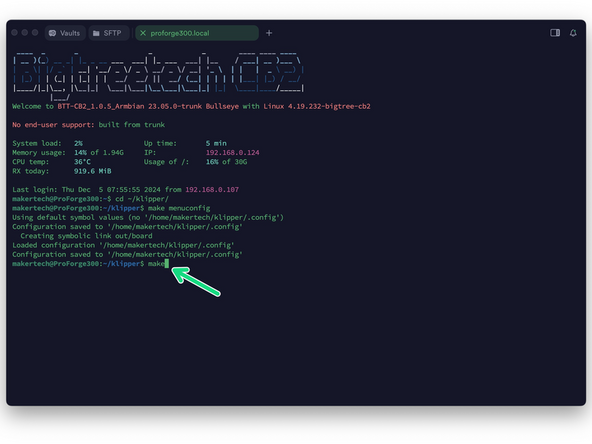
Task: Click the 'Loaded configuration' output line
Action: pos(123,245)
